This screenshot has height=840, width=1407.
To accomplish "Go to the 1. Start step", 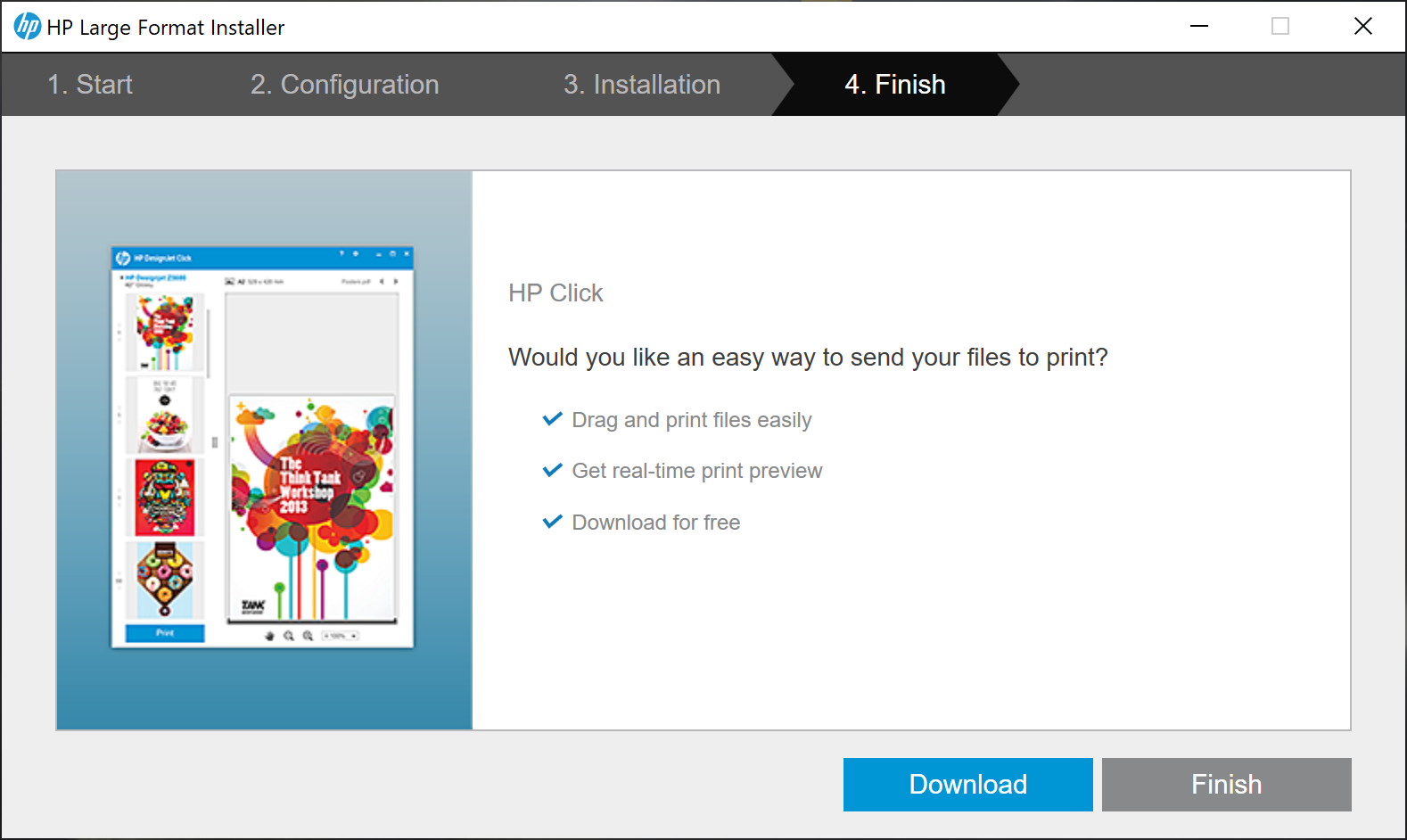I will [90, 85].
